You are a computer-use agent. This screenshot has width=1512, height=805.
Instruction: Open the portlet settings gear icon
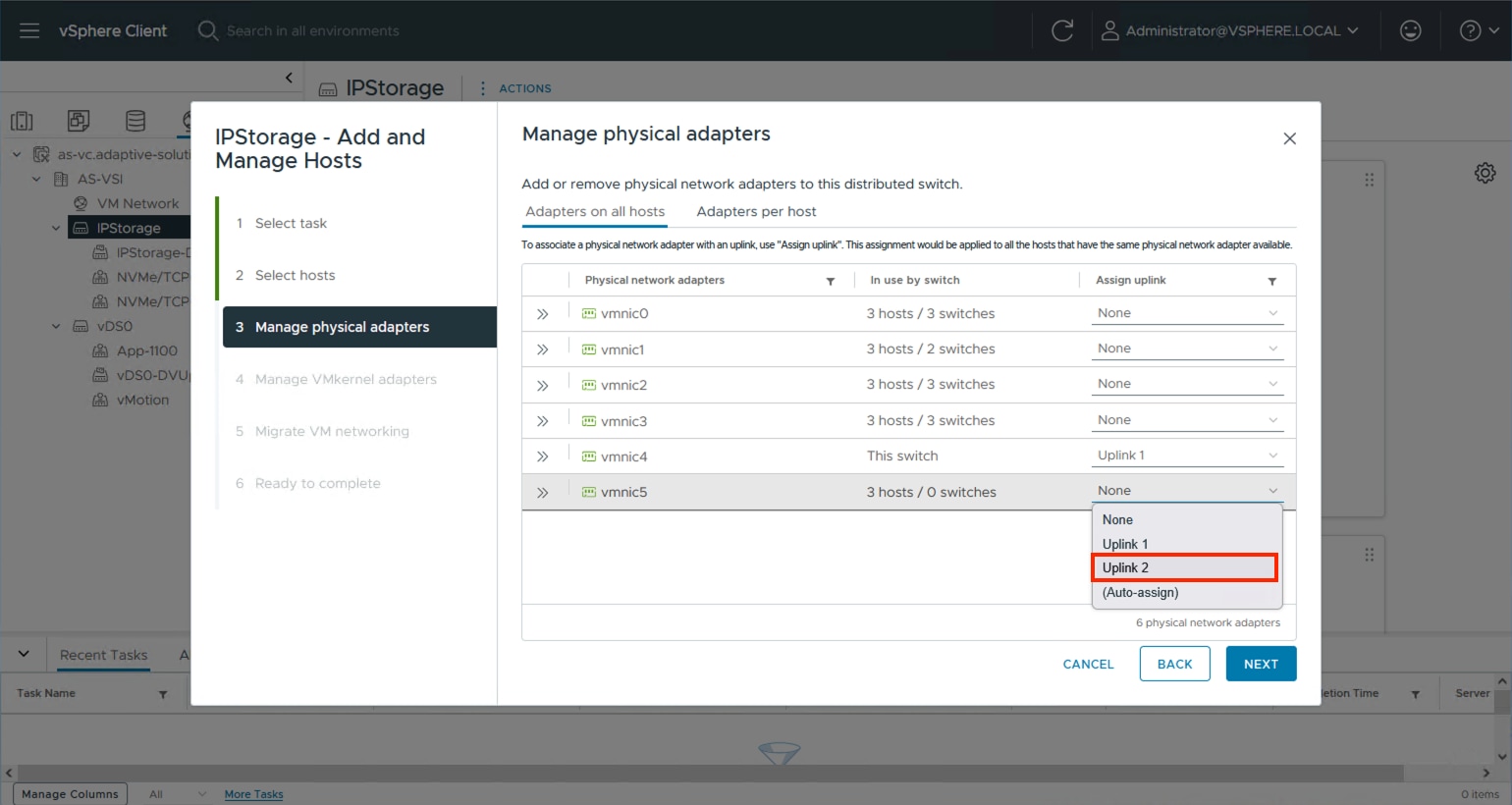[x=1485, y=172]
